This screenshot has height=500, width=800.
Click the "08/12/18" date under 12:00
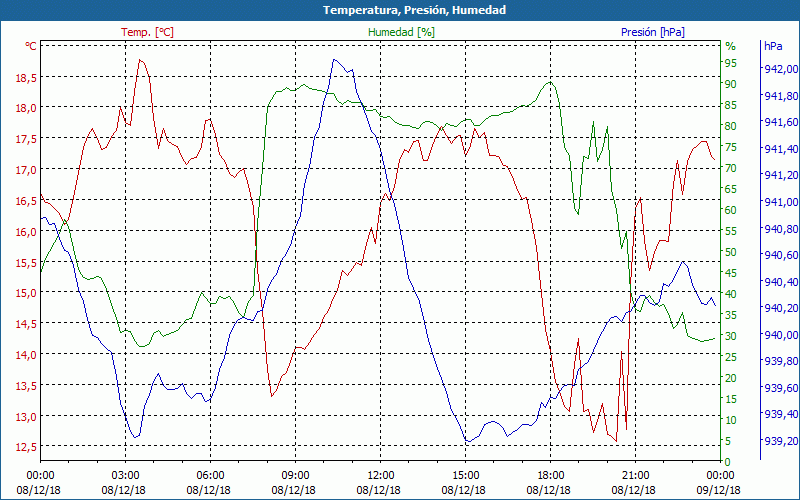(379, 490)
